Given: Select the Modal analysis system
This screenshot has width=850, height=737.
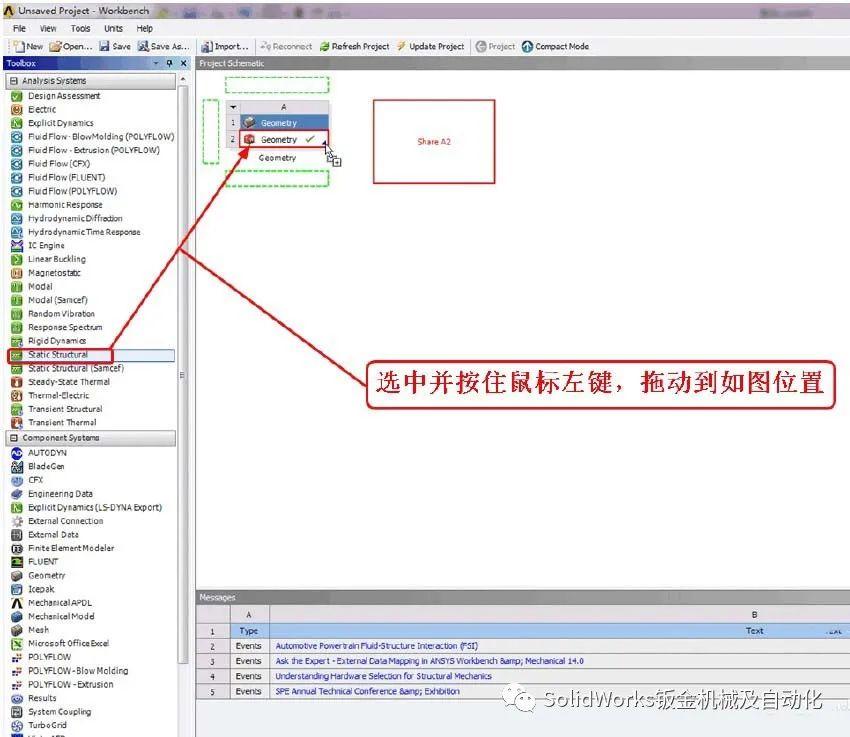Looking at the screenshot, I should click(40, 286).
